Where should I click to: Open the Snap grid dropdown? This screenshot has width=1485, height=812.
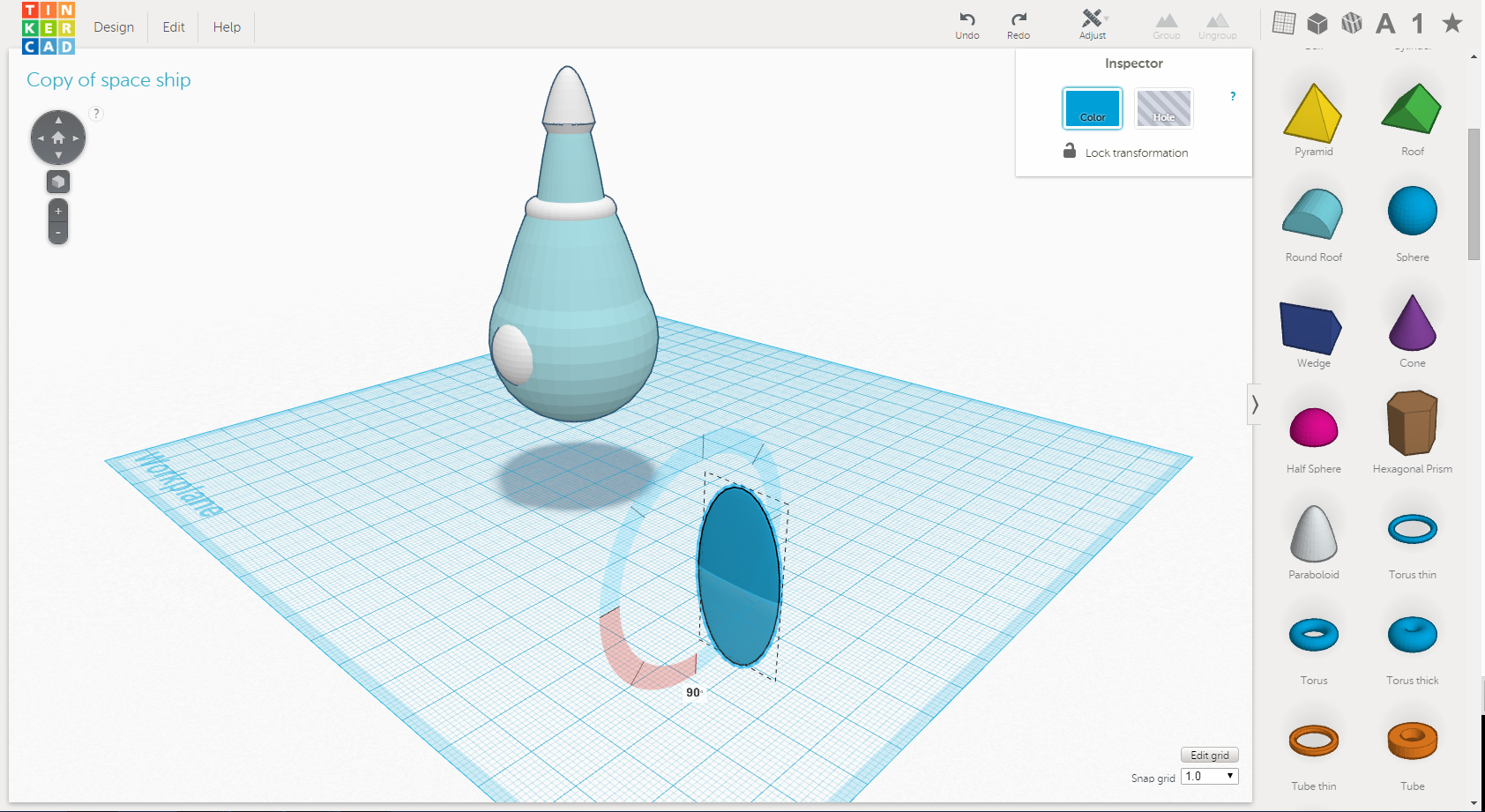coord(1210,776)
